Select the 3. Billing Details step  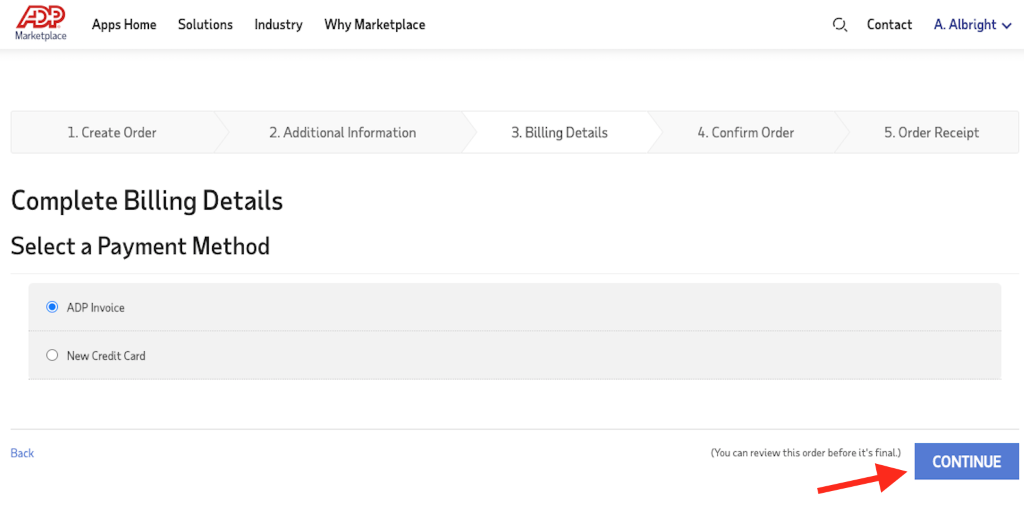(x=559, y=133)
